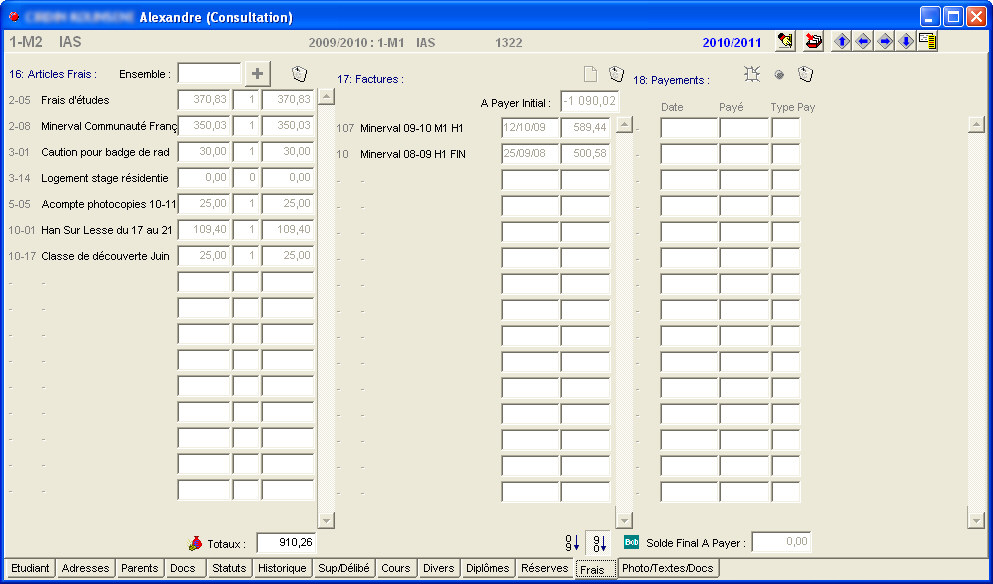The height and width of the screenshot is (584, 993).
Task: Switch to the Docs tab
Action: click(186, 568)
